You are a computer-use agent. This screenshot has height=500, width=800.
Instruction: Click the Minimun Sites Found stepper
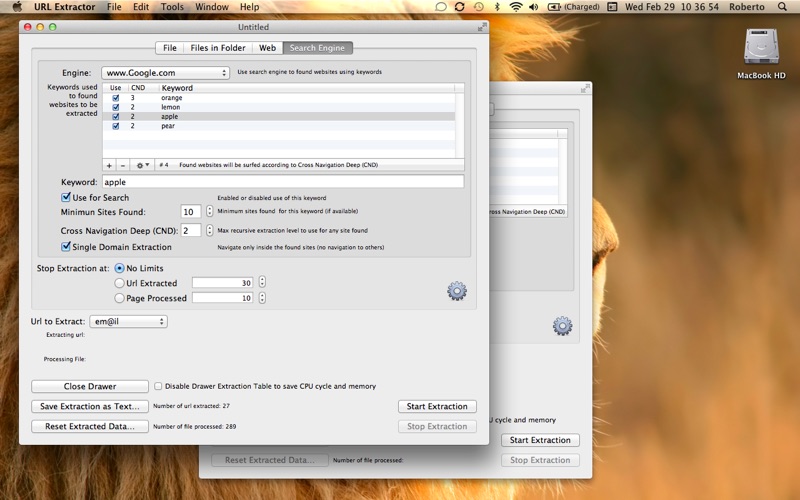point(209,211)
